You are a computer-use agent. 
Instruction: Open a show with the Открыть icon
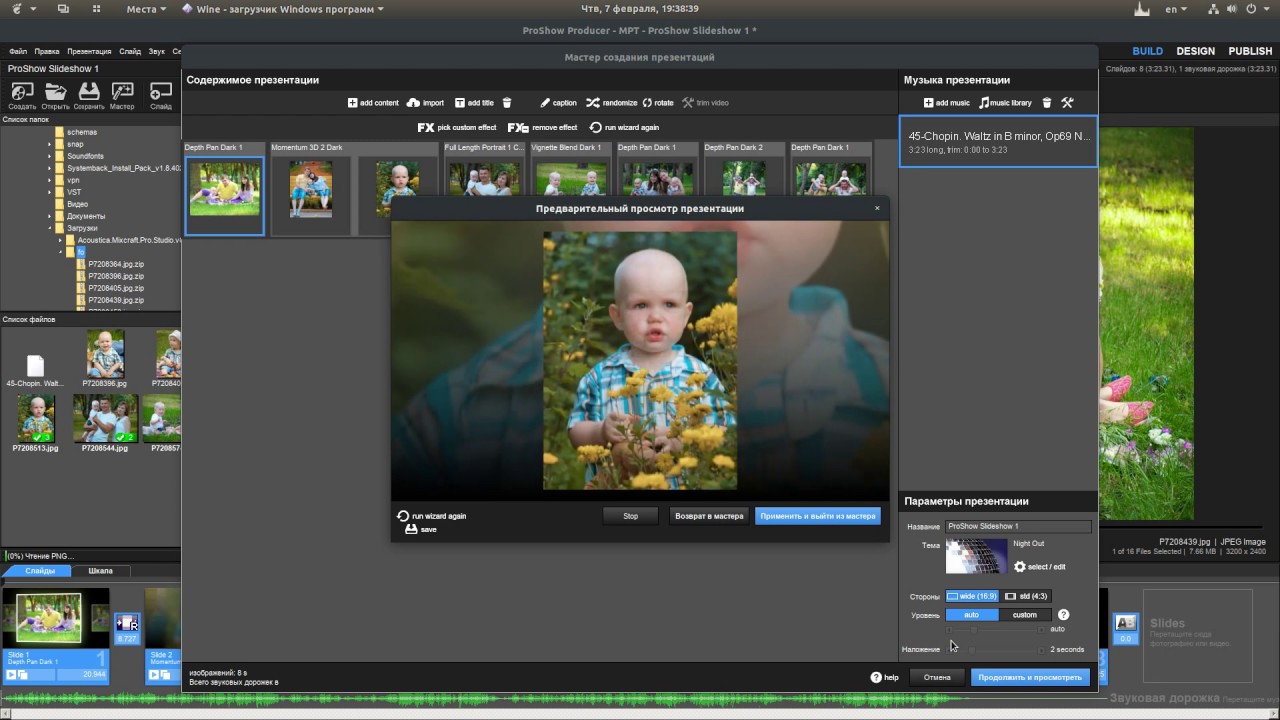55,92
